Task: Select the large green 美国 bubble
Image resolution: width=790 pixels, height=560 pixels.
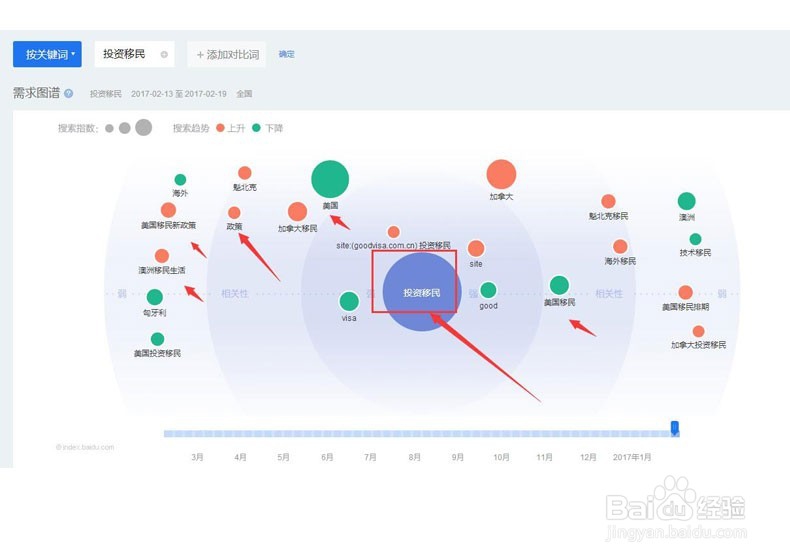Action: pyautogui.click(x=330, y=179)
